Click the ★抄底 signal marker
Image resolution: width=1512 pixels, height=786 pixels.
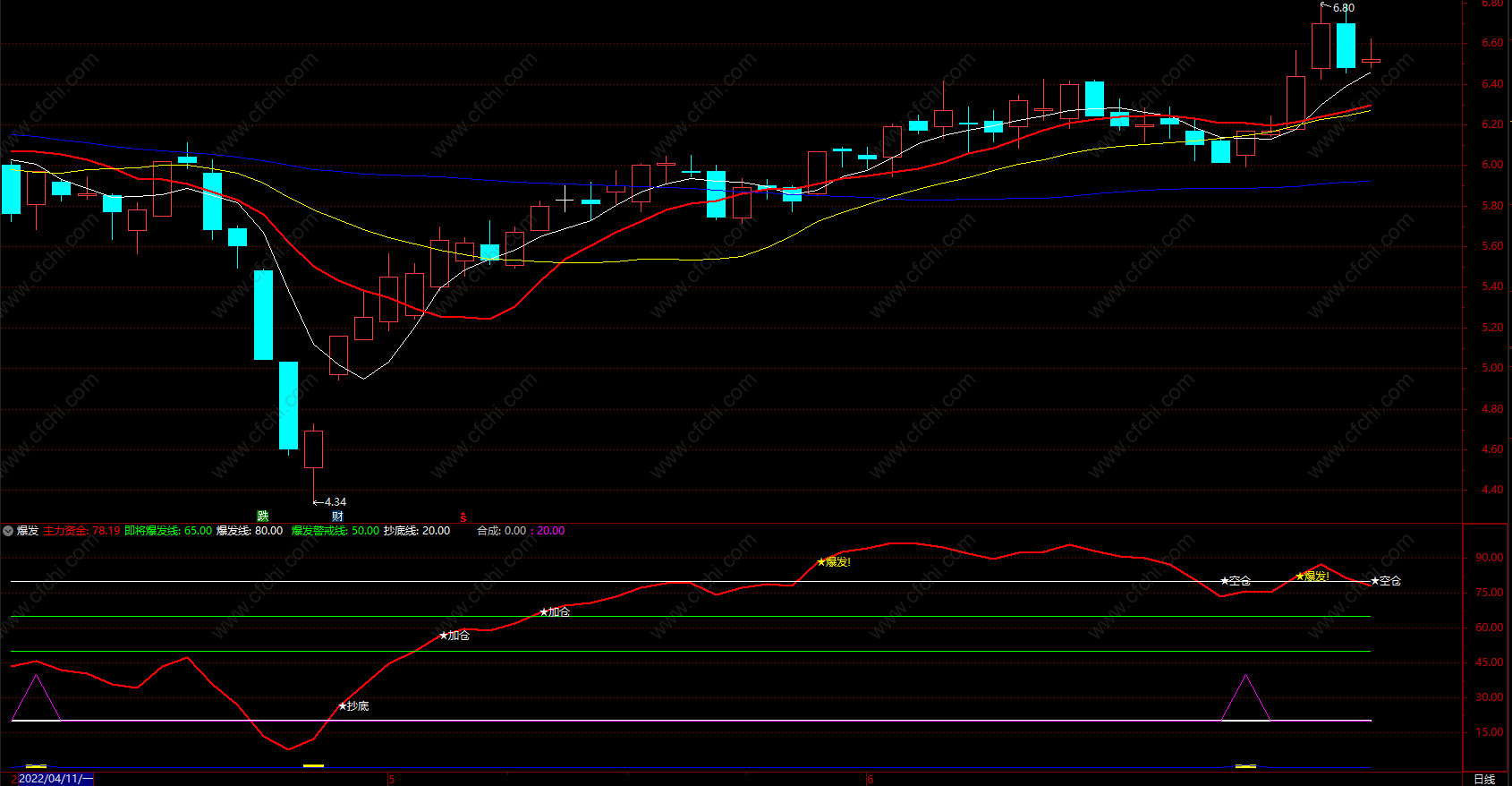[353, 706]
